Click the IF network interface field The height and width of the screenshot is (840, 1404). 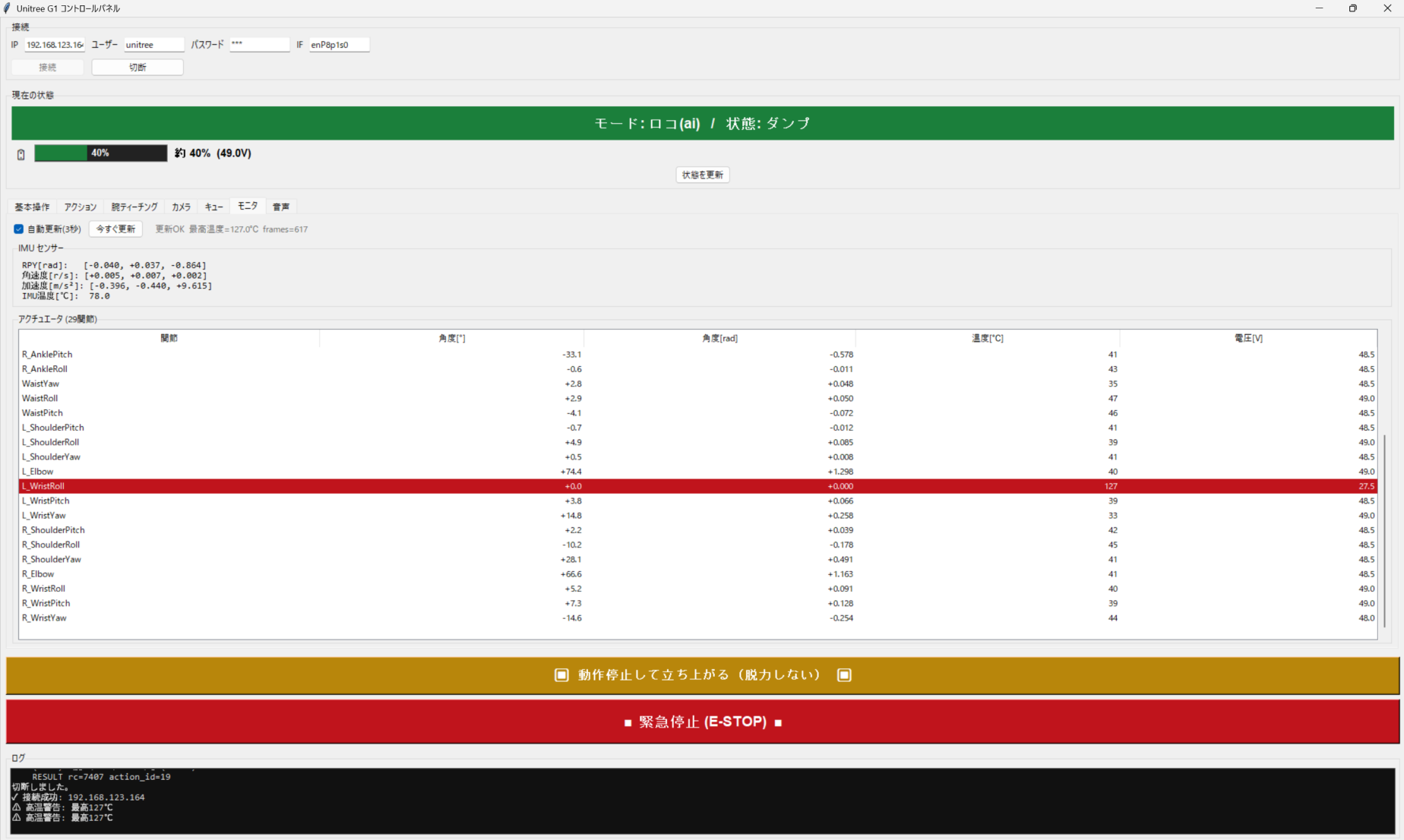click(339, 45)
